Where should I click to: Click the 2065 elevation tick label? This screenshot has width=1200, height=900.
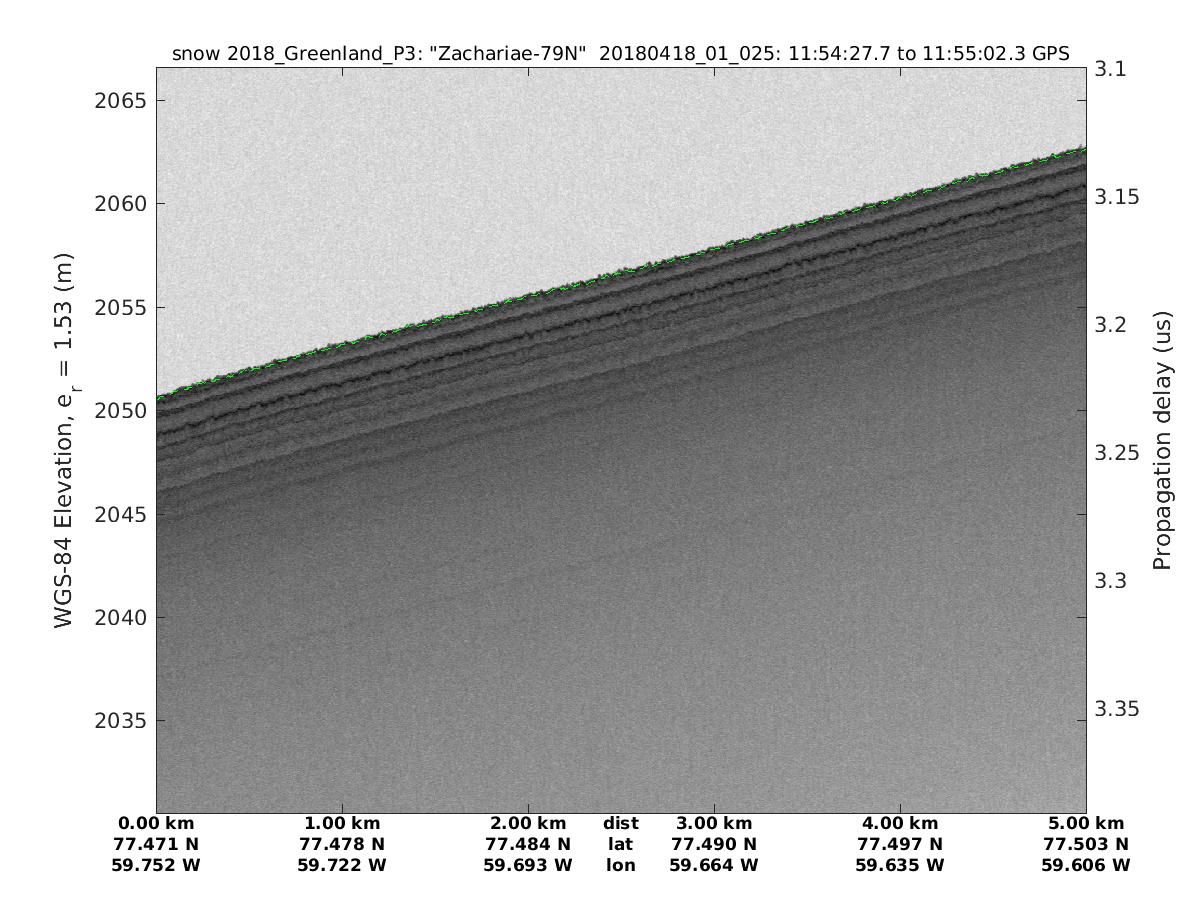pyautogui.click(x=119, y=101)
